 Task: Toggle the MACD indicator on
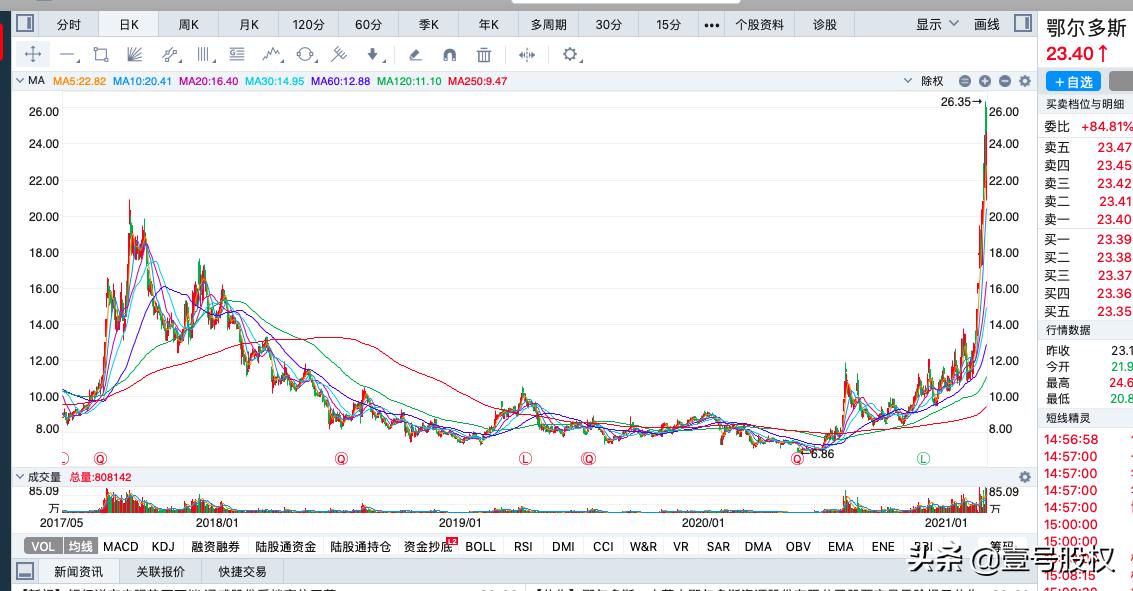(120, 546)
